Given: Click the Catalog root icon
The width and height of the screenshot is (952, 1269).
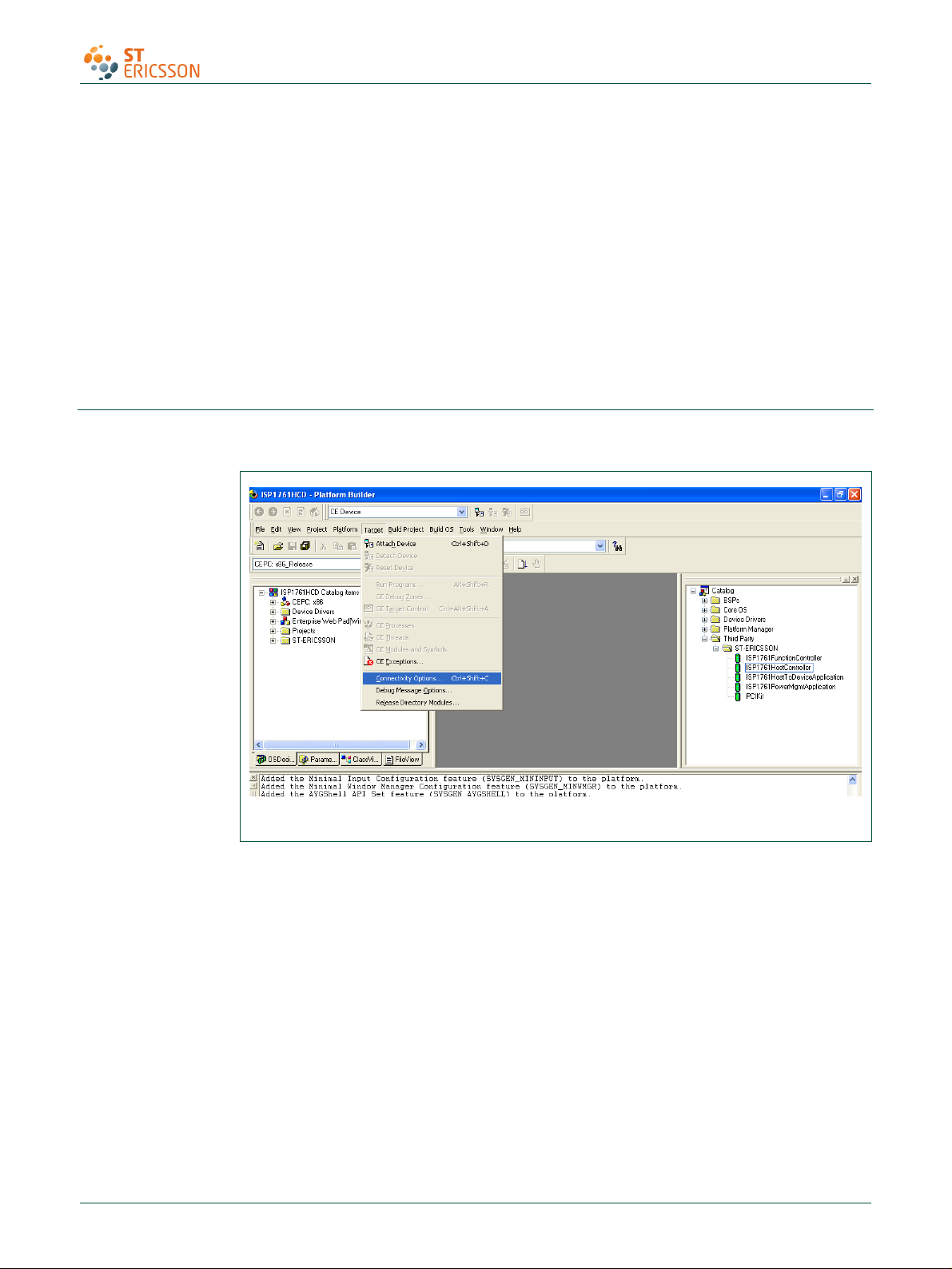Looking at the screenshot, I should tap(704, 591).
